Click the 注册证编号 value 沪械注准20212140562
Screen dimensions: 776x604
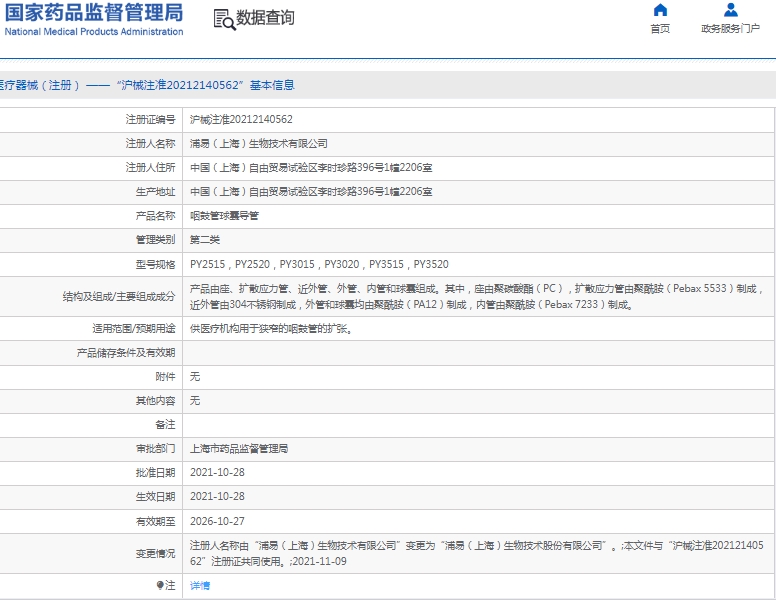(x=242, y=119)
